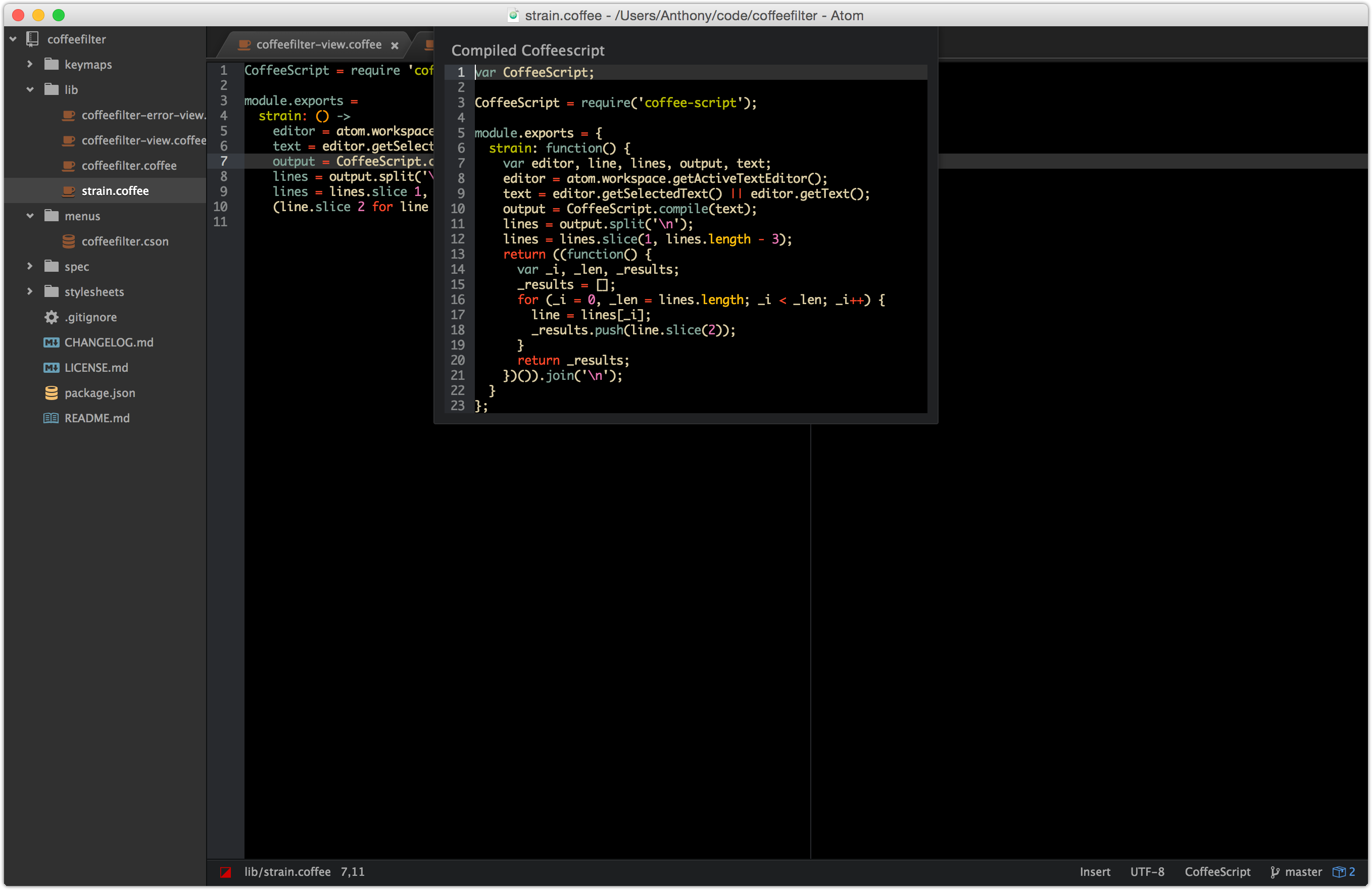Click lib/strain.coffee path in status bar
The height and width of the screenshot is (890, 1372).
click(x=287, y=872)
